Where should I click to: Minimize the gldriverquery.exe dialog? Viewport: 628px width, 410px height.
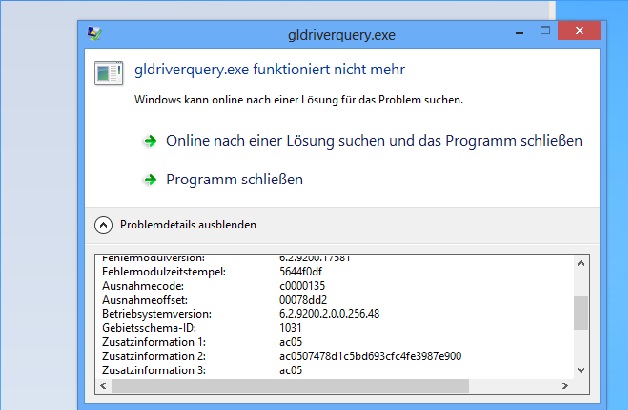pos(519,31)
